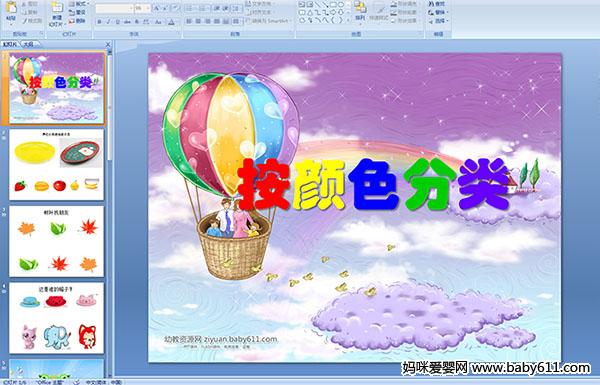This screenshot has width=600, height=385.
Task: Open the Convert to SmartArt dropdown
Action: click(269, 21)
